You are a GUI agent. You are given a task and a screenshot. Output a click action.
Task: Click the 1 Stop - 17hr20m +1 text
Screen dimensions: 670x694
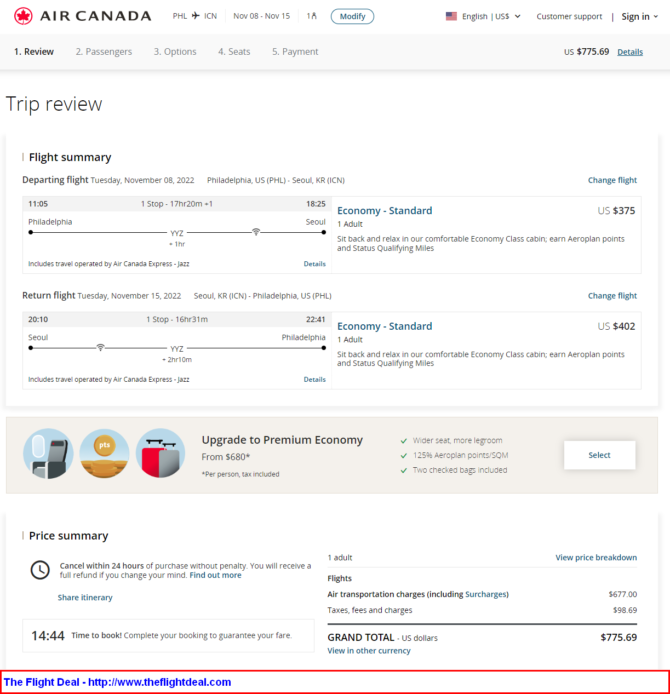(x=177, y=204)
